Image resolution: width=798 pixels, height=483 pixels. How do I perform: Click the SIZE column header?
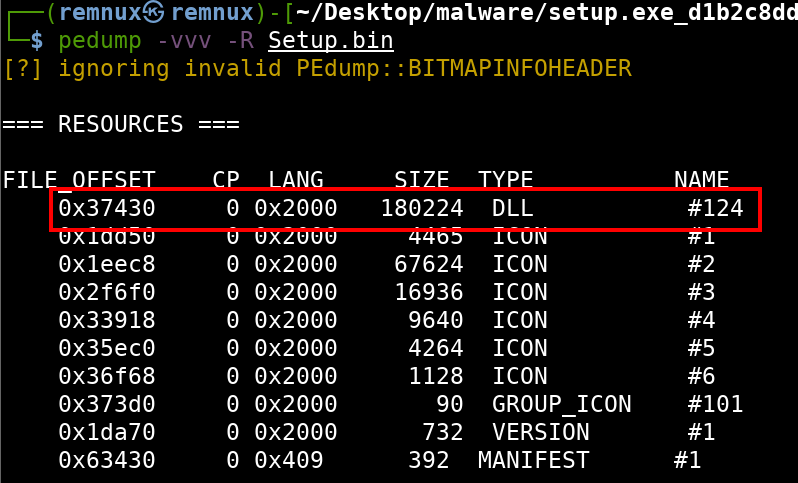point(422,180)
